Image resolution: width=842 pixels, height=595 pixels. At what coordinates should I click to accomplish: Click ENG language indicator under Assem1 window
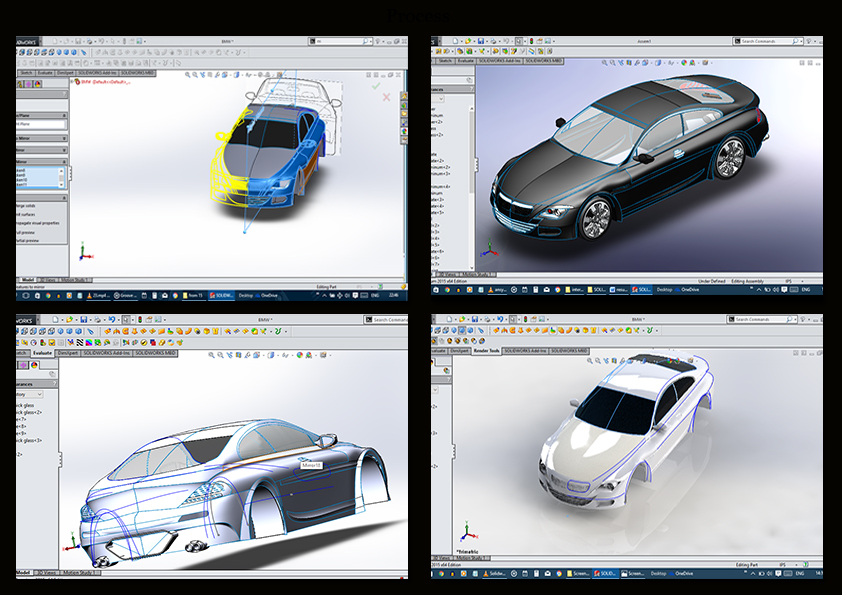(805, 289)
